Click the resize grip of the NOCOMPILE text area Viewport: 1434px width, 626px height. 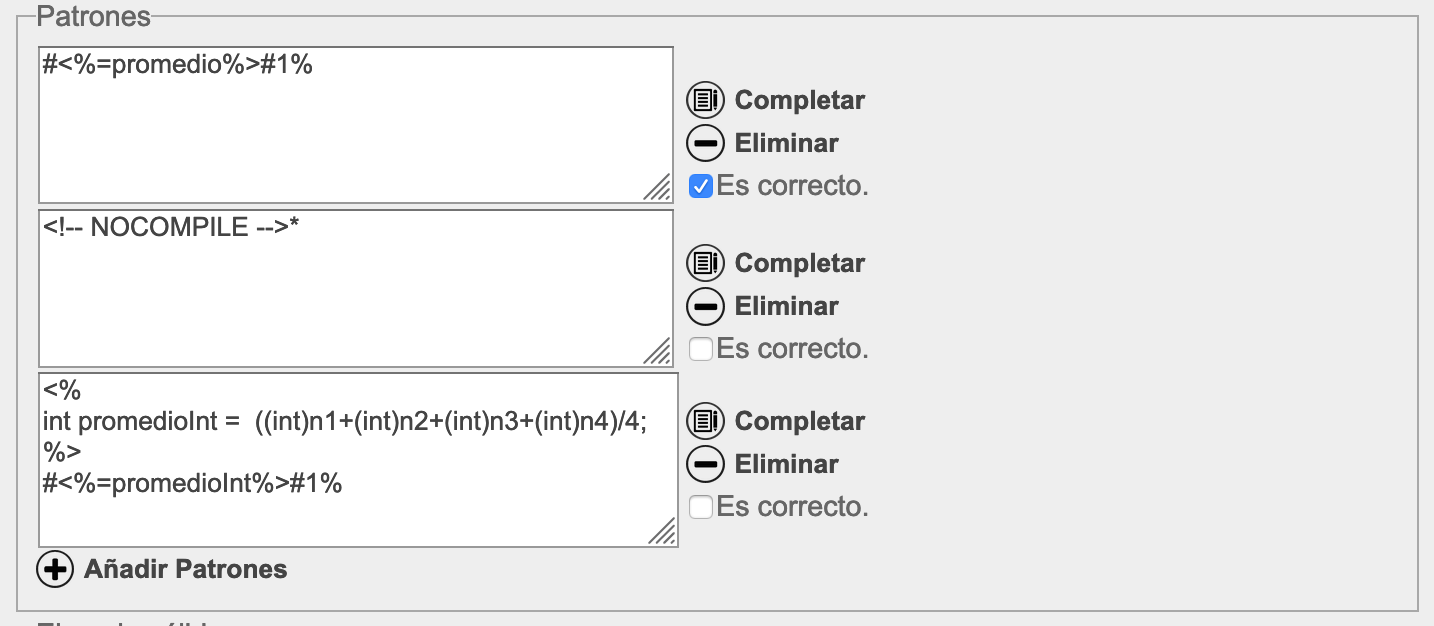pos(659,353)
